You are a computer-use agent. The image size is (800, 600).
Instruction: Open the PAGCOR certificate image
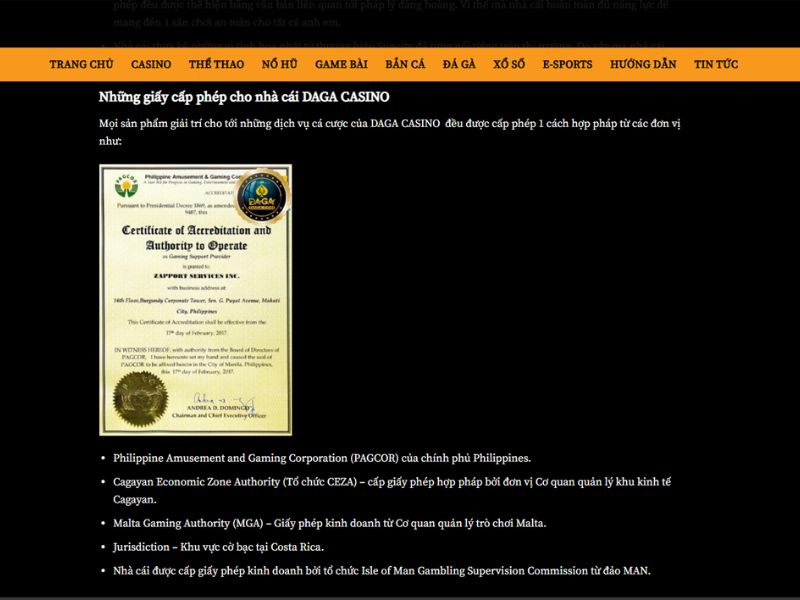(x=195, y=300)
